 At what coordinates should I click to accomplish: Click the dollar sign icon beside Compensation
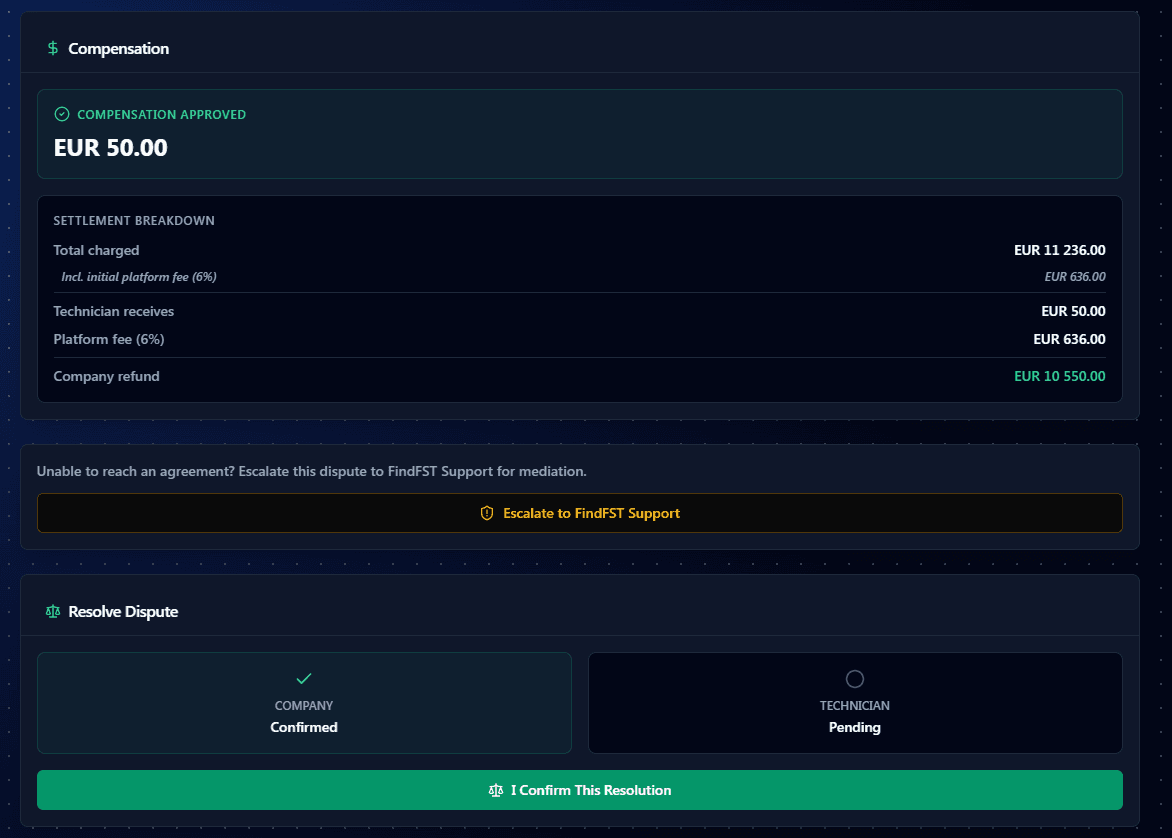click(x=53, y=49)
